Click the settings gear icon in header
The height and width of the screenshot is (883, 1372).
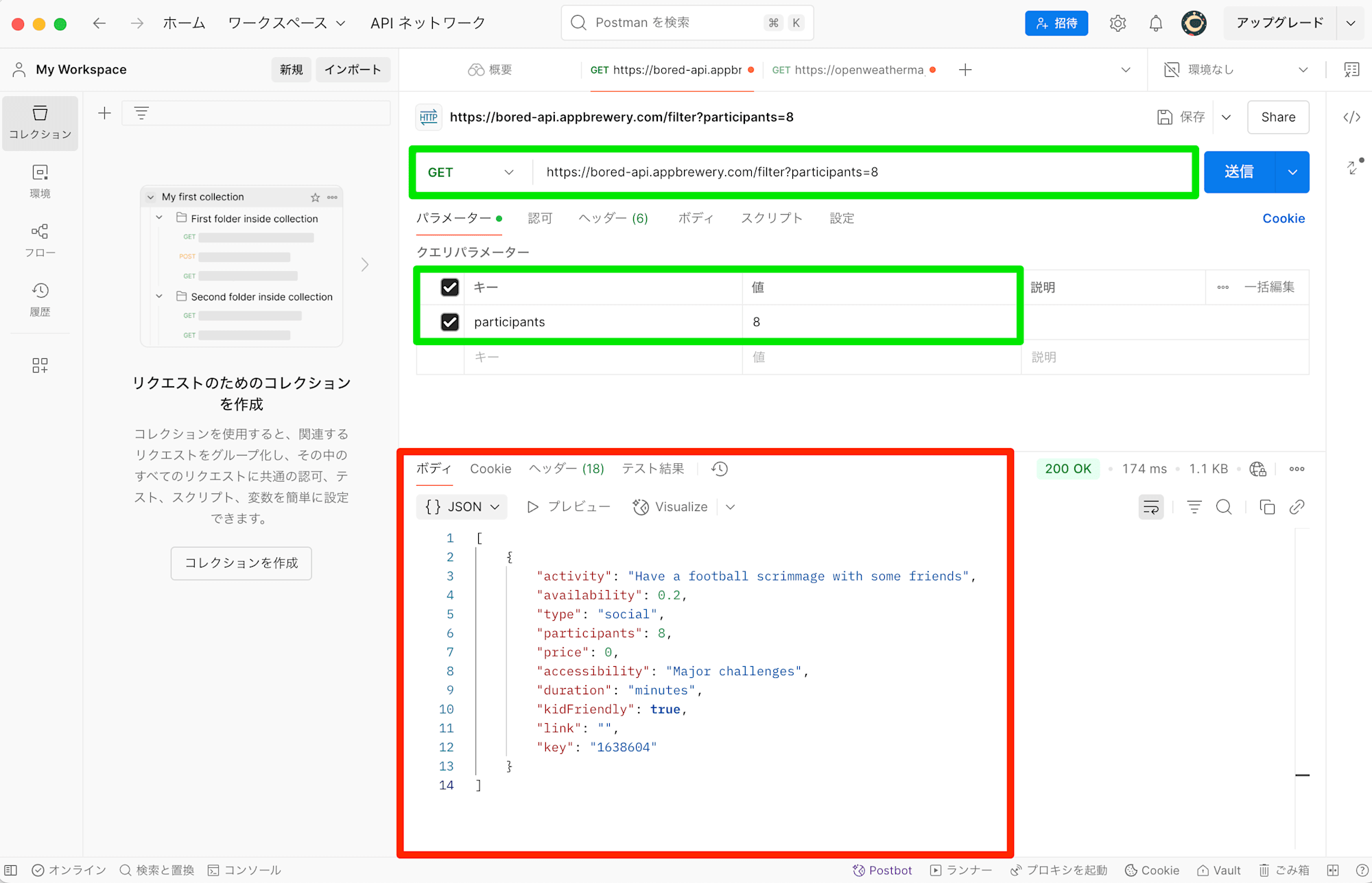click(1117, 23)
